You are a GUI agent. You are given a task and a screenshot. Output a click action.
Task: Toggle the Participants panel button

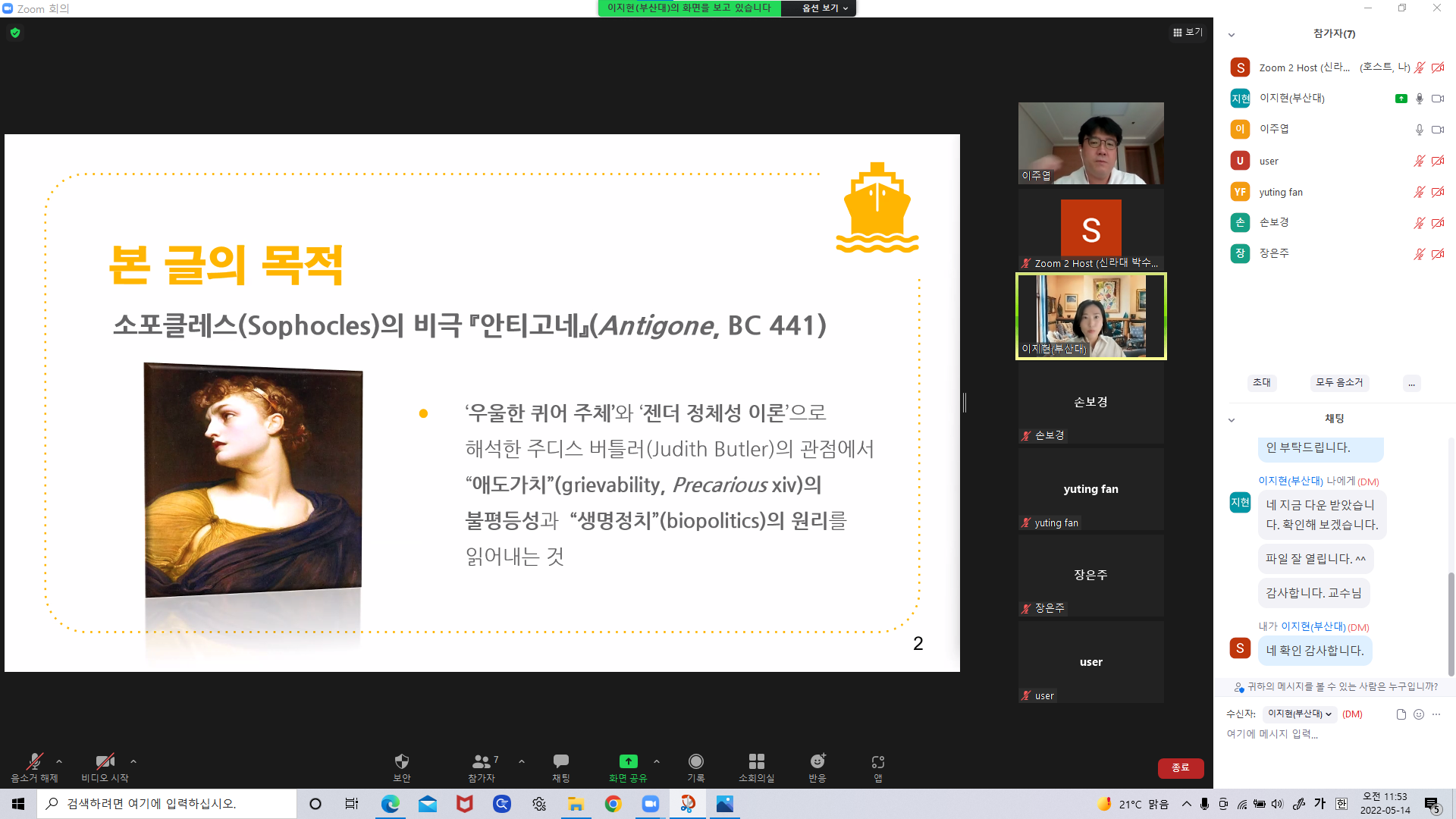(482, 761)
